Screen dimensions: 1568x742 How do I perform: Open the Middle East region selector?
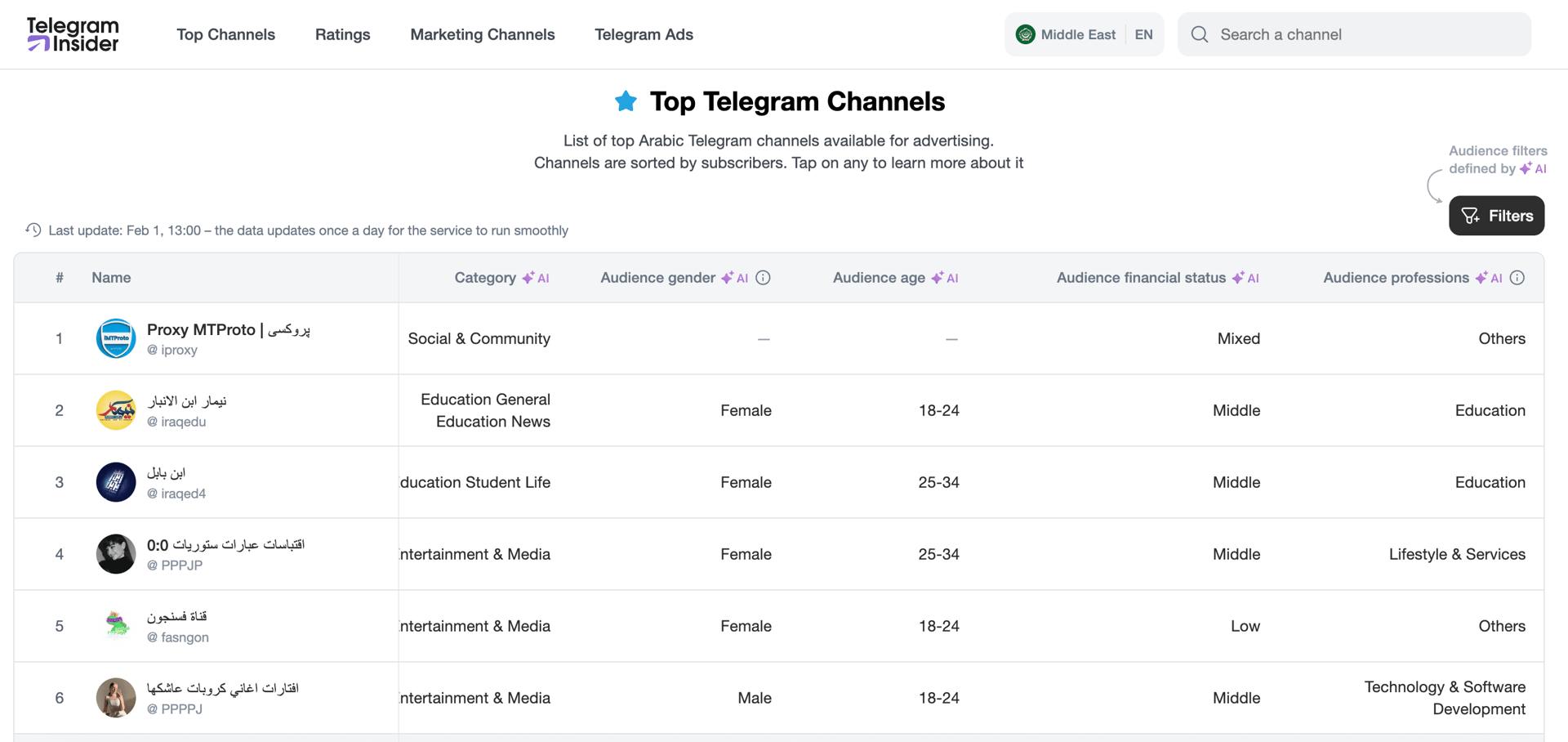pyautogui.click(x=1066, y=34)
